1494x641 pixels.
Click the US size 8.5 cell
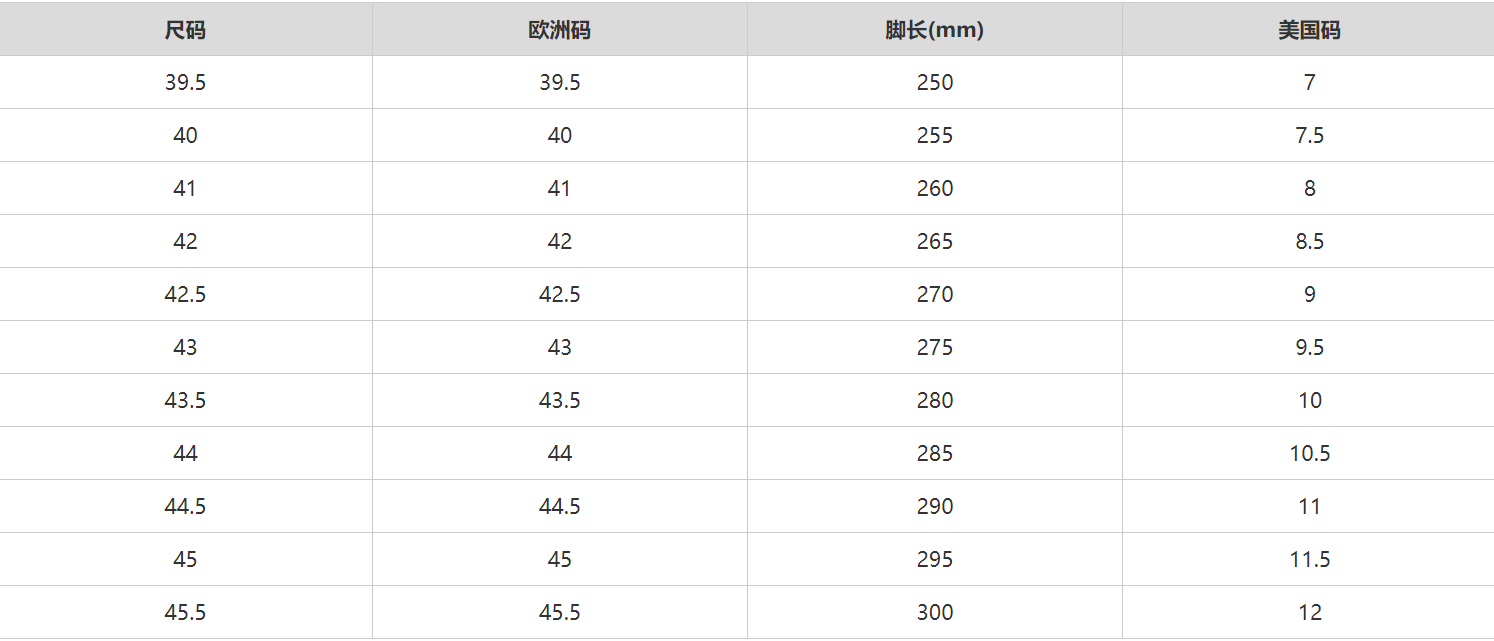coord(1309,241)
